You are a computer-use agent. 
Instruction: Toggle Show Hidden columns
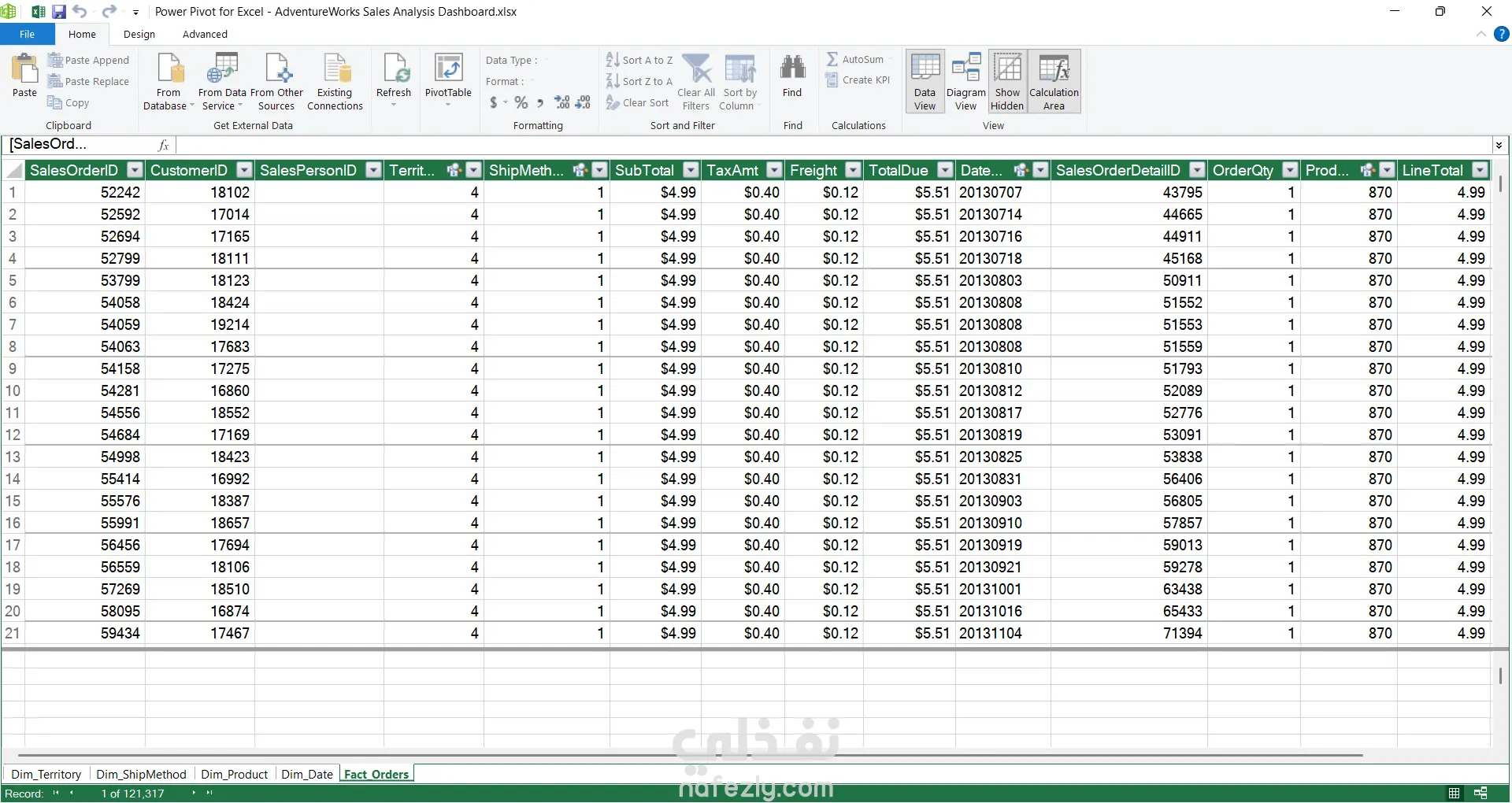tap(1007, 82)
